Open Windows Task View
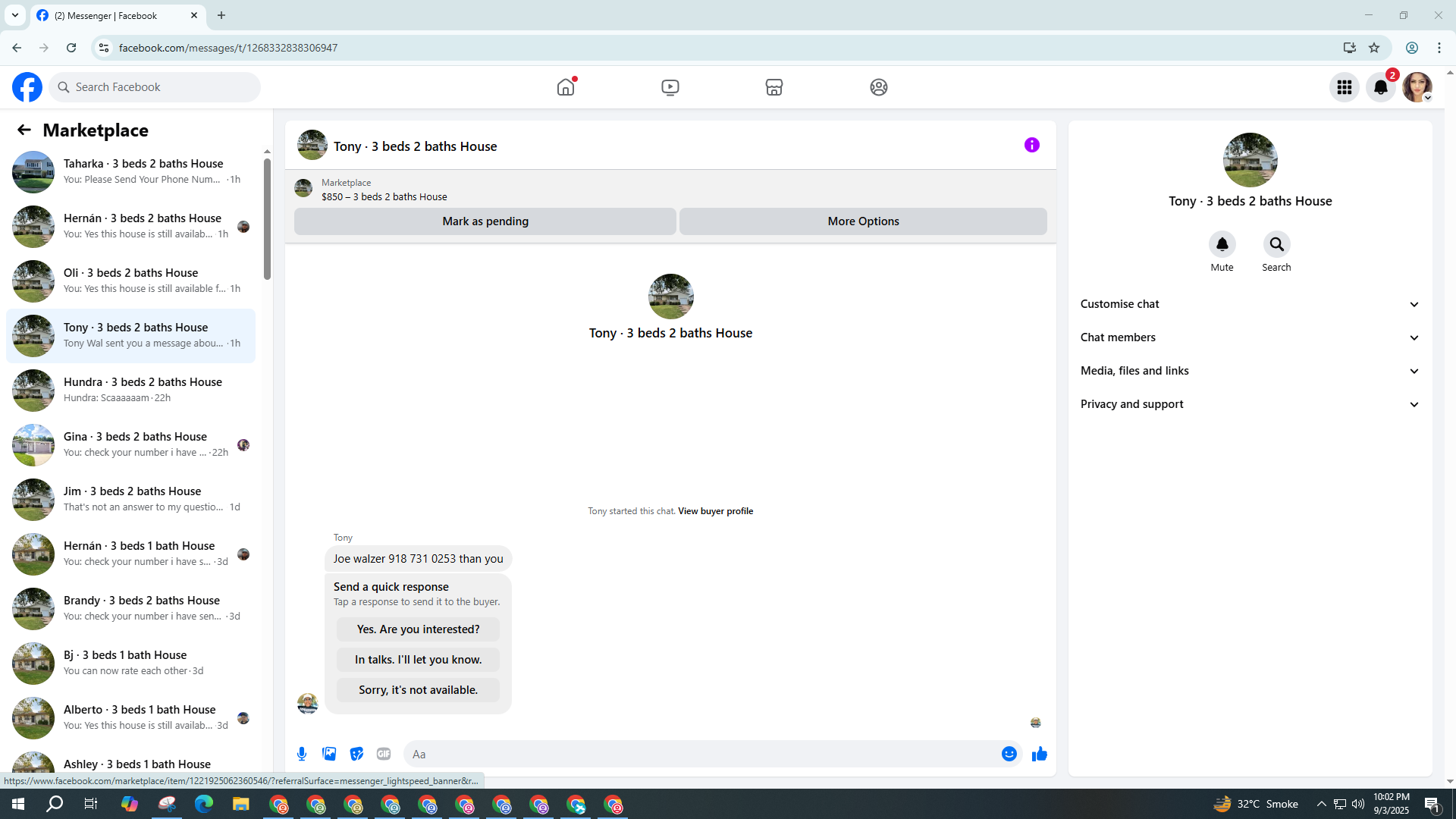1456x819 pixels. (91, 804)
